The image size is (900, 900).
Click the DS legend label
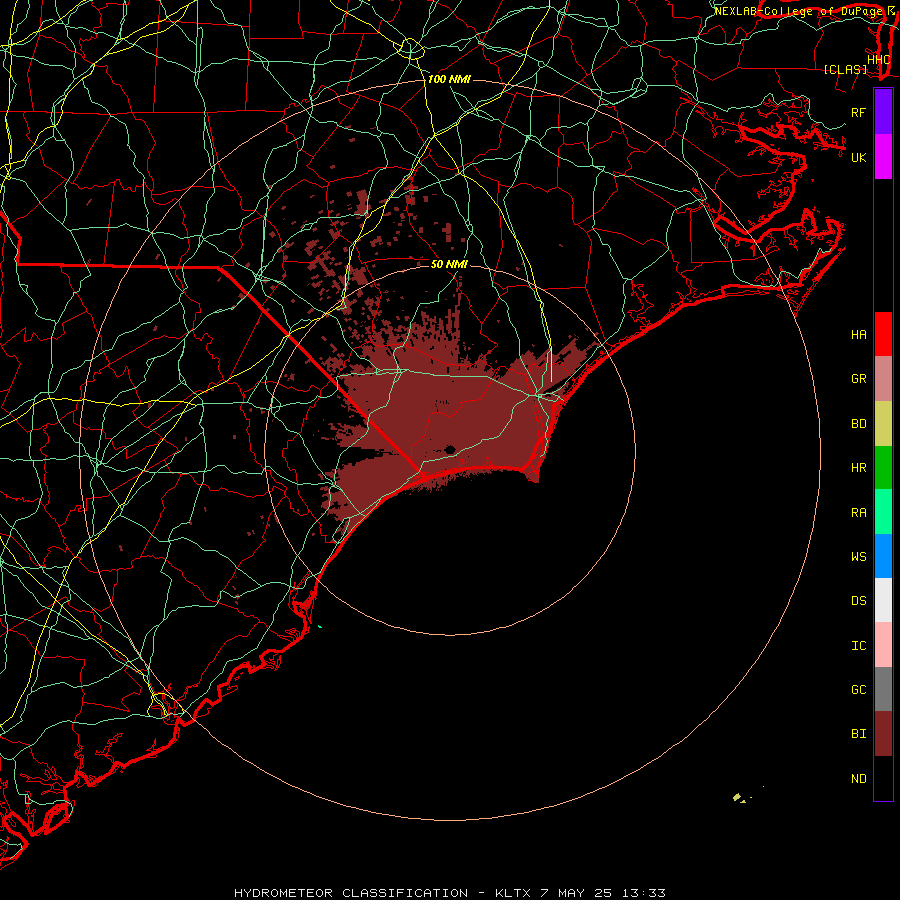[x=859, y=601]
